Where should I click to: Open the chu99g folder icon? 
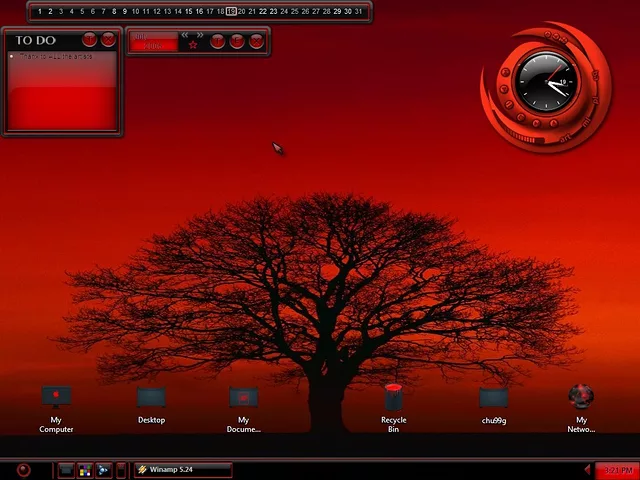(493, 399)
